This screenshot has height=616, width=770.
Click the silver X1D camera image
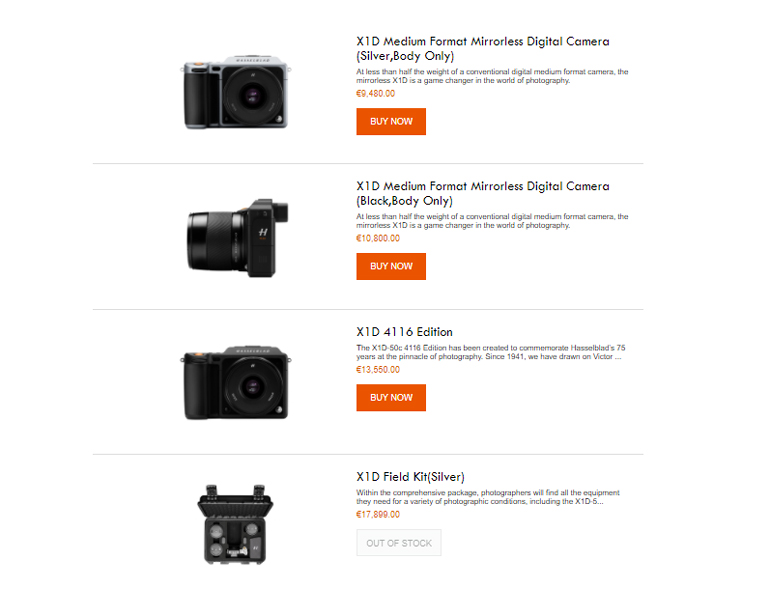click(x=236, y=92)
